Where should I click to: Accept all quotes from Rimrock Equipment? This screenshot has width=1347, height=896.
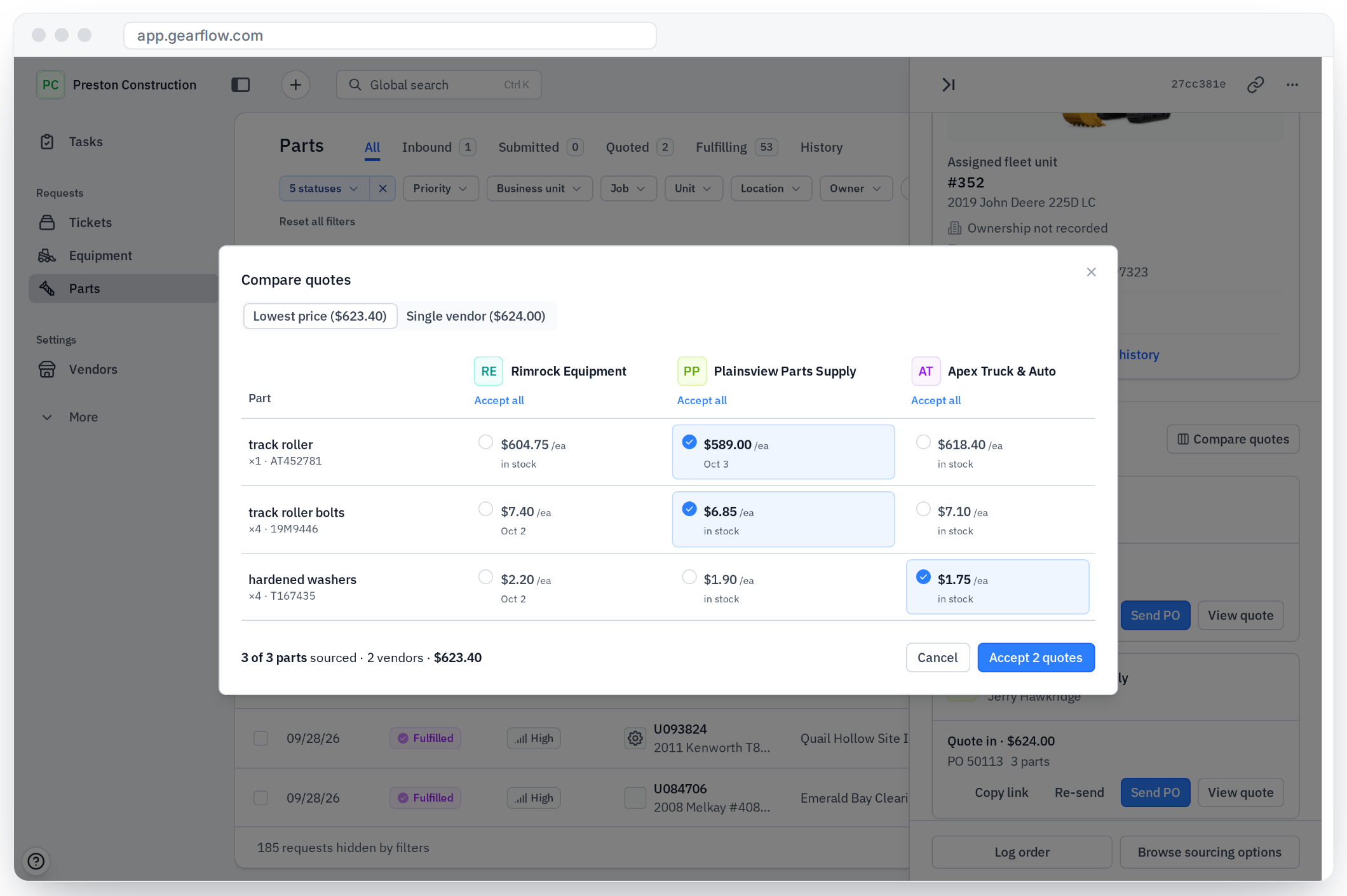[x=499, y=400]
